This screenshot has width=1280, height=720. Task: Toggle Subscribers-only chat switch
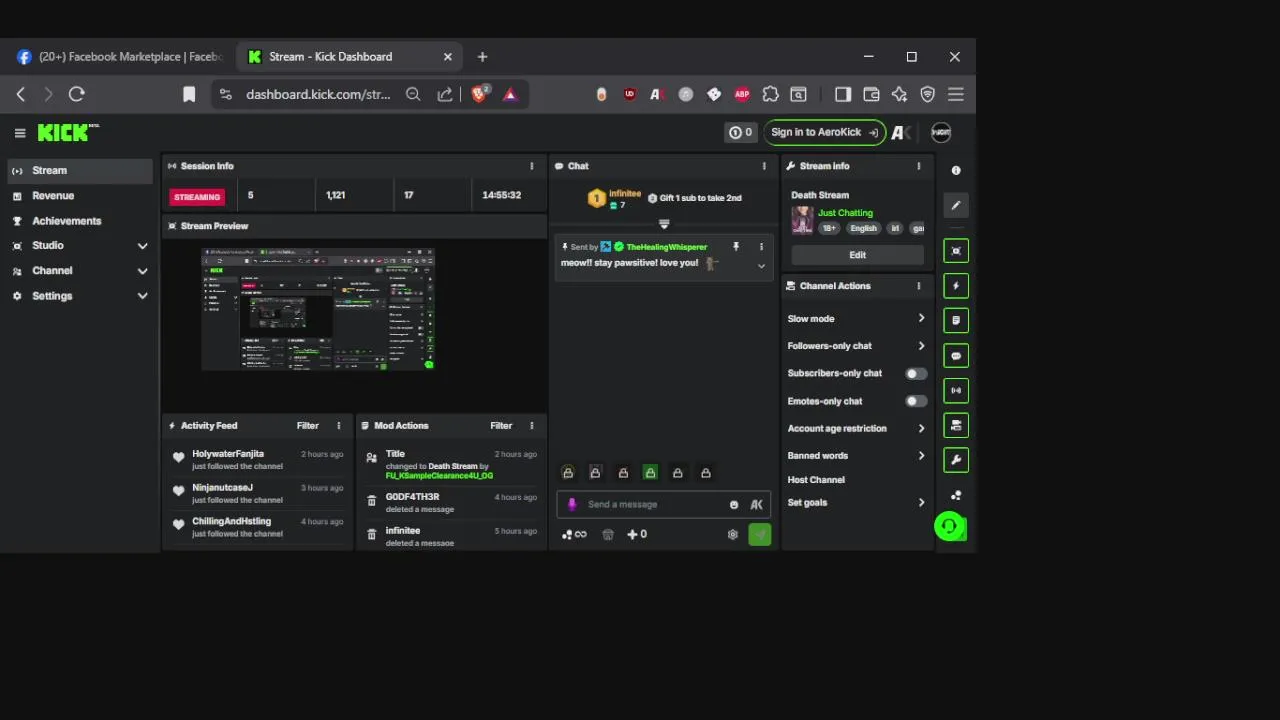[x=915, y=374]
